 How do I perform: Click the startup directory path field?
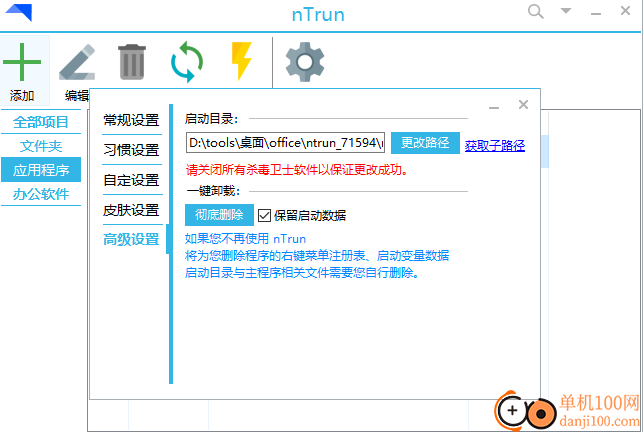[285, 142]
